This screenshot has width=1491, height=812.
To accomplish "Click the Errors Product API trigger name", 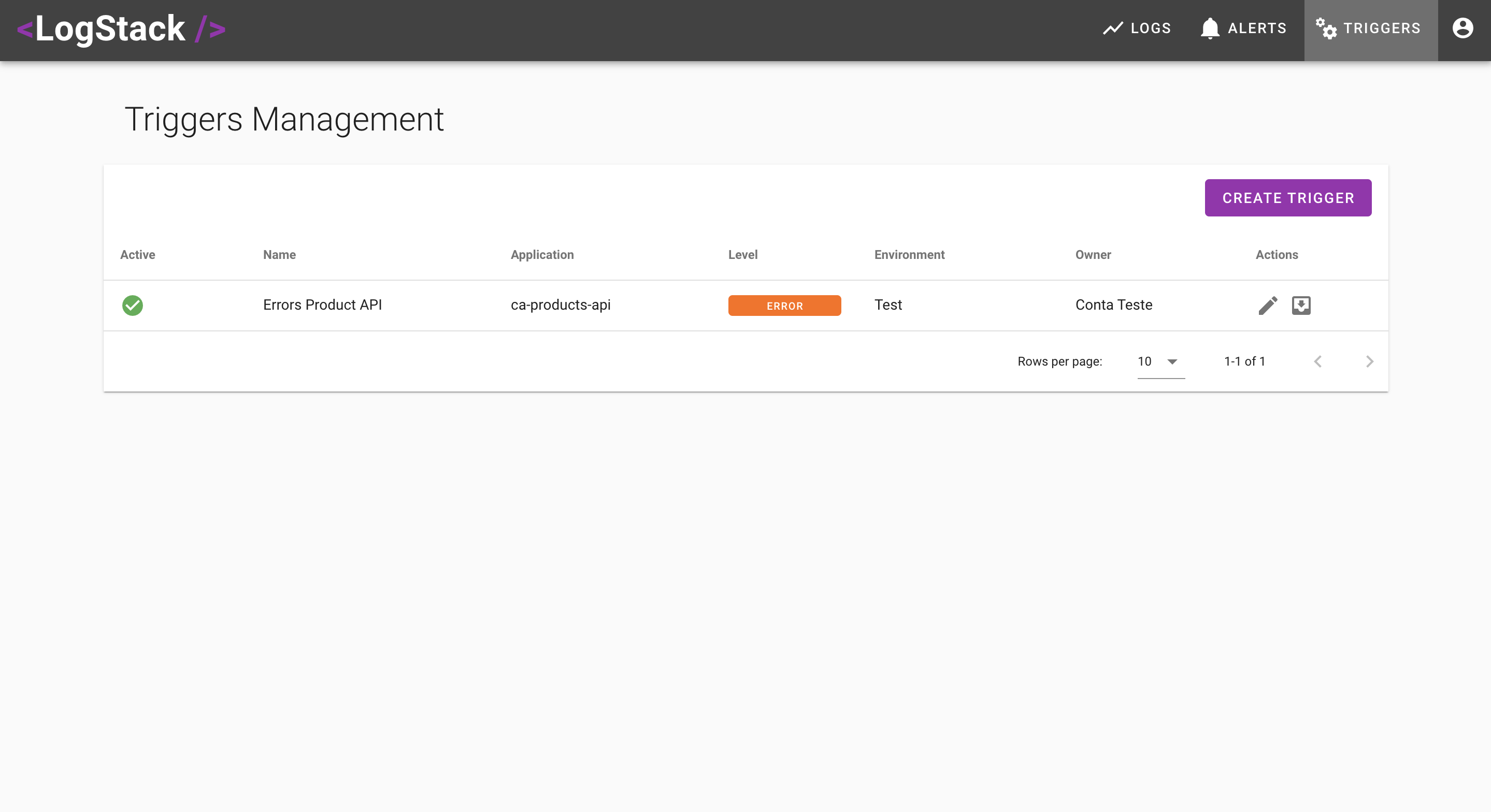I will [322, 305].
